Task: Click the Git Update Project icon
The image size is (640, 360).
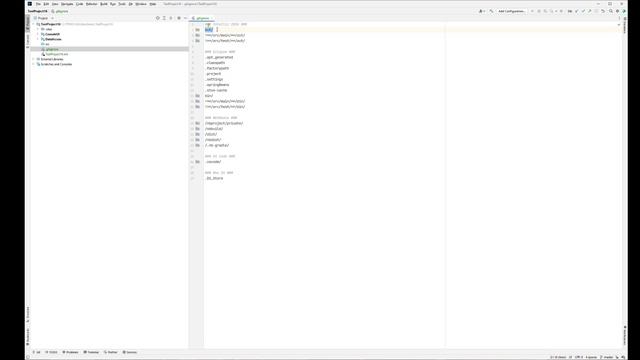Action: (x=576, y=11)
